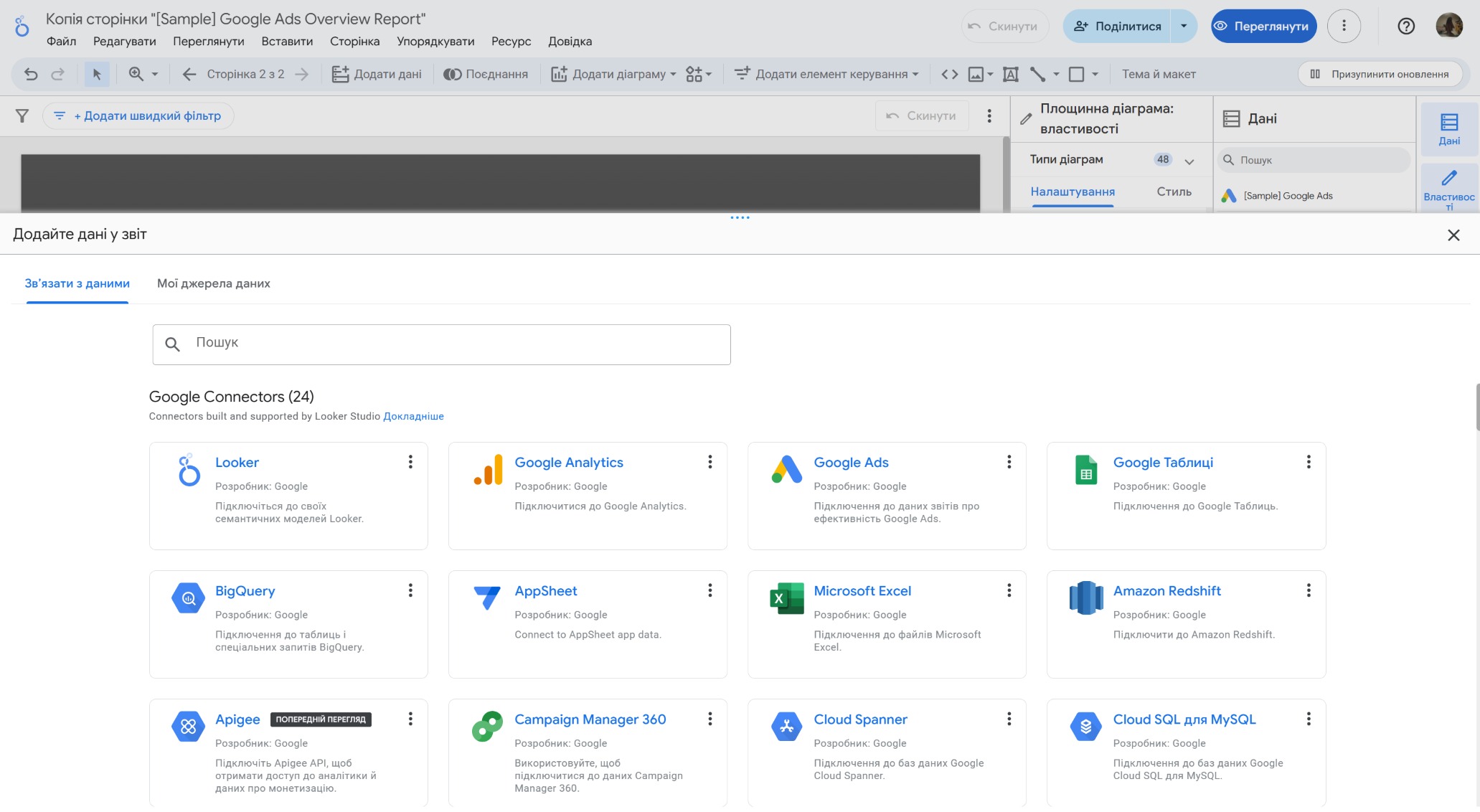1480x812 pixels.
Task: Click the Поєднання blend button
Action: click(x=486, y=74)
